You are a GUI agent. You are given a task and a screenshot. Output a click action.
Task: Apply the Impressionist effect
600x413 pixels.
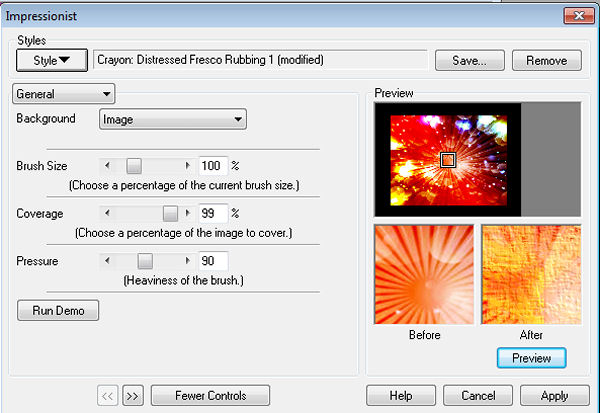click(x=554, y=395)
